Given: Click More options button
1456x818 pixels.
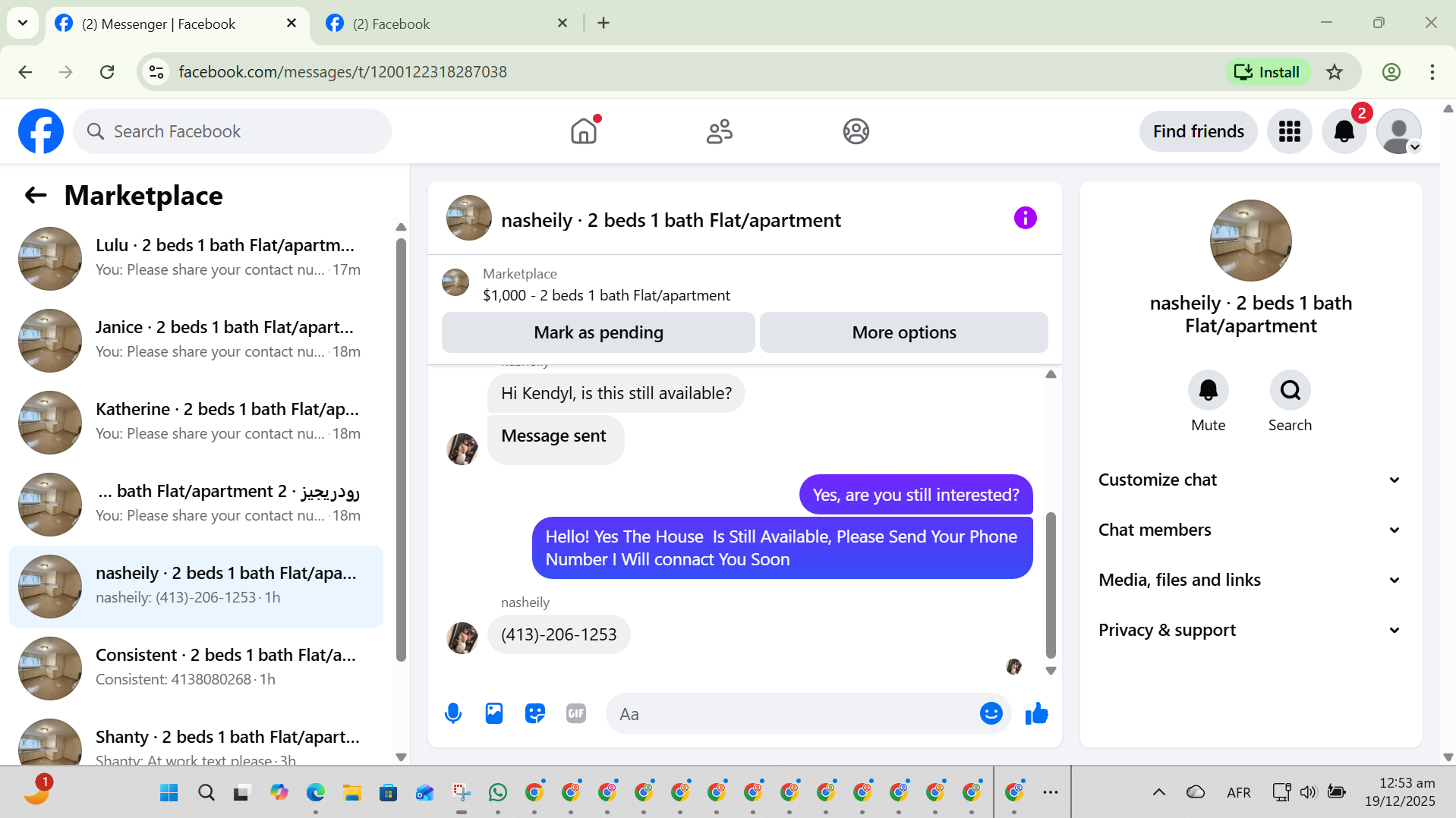Looking at the screenshot, I should coord(903,332).
